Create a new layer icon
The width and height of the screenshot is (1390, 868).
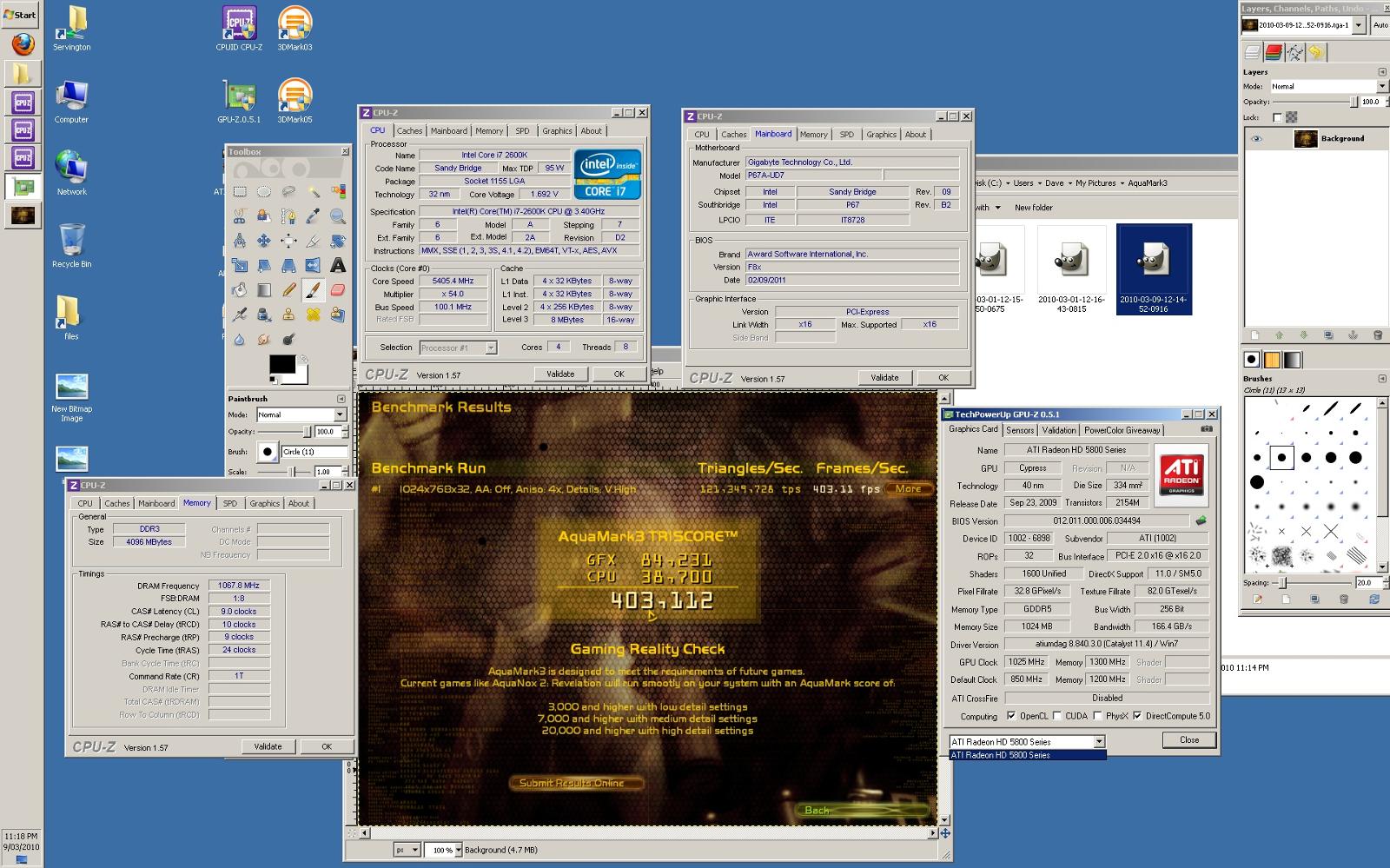click(1254, 335)
